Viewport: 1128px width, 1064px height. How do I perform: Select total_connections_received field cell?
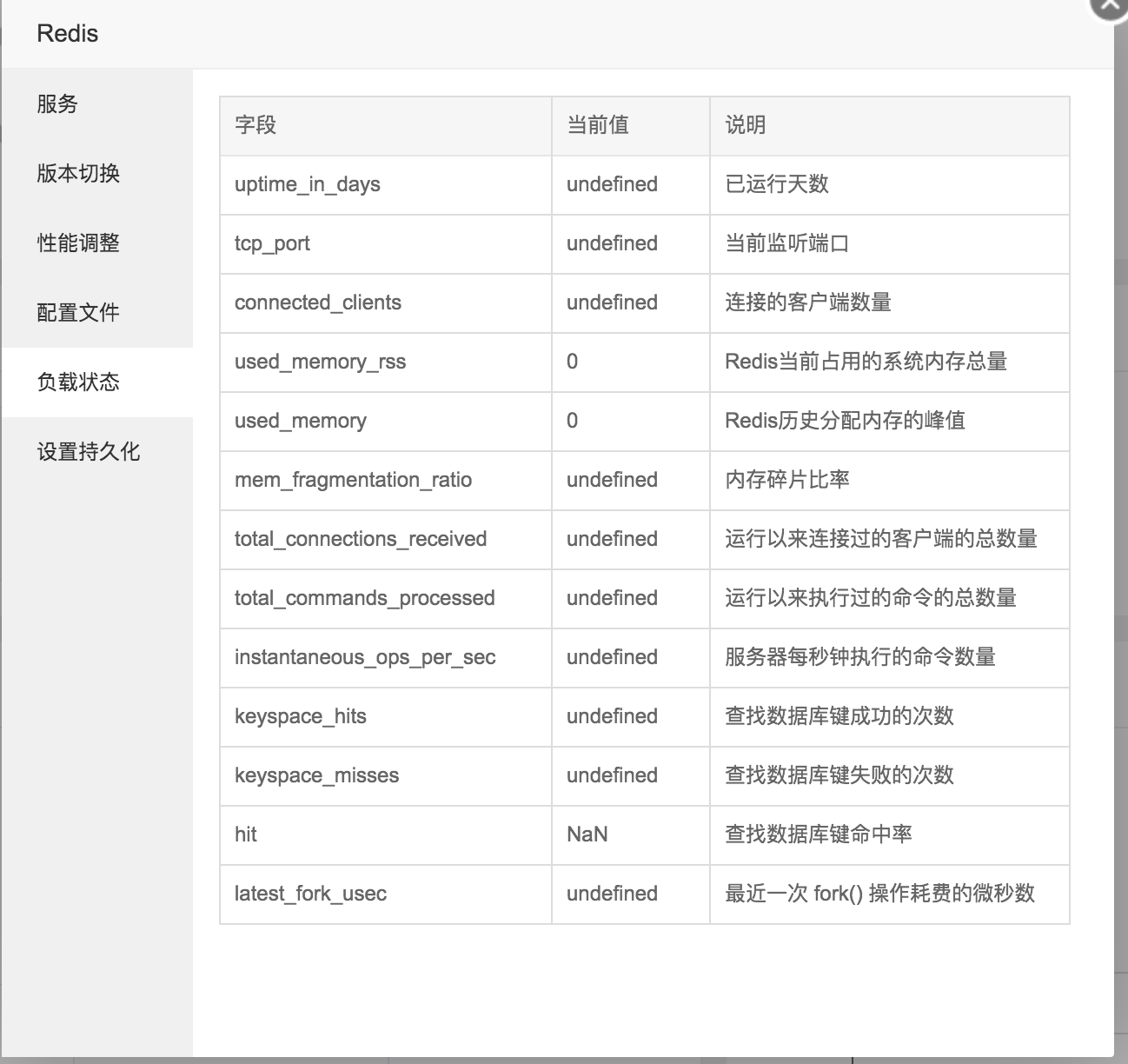tap(386, 540)
